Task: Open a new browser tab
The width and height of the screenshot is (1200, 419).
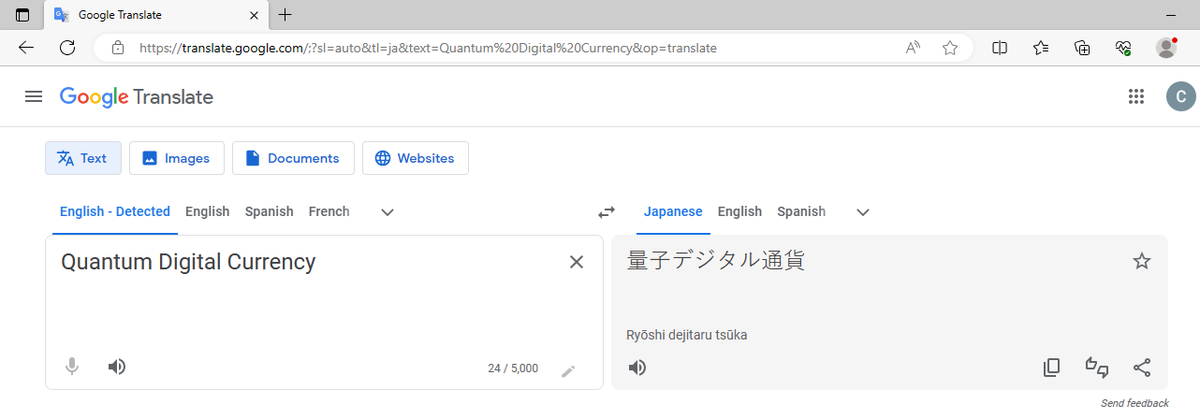Action: (286, 14)
